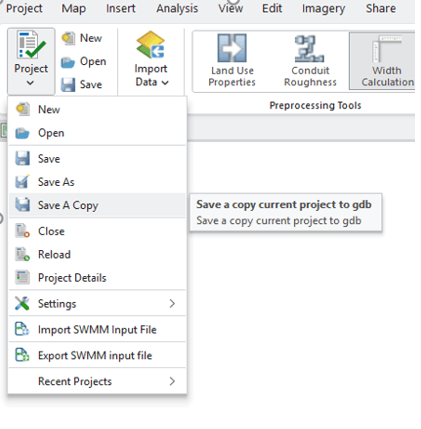The width and height of the screenshot is (421, 429).
Task: Switch to the View ribbon tab
Action: [231, 9]
